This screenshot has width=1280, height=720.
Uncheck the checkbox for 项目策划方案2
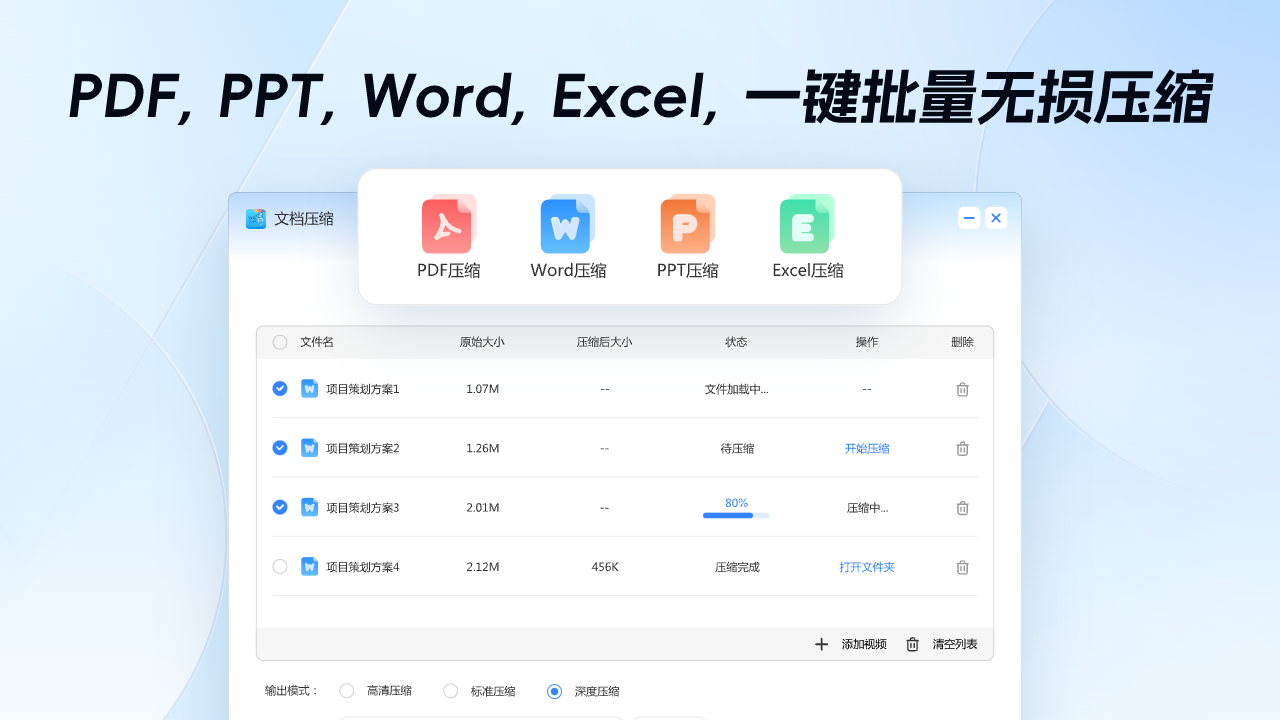tap(280, 448)
